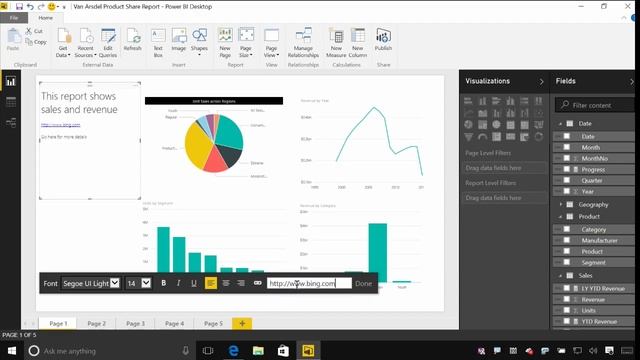Screen dimensions: 640x360
Task: Click the bing.com link in text box
Action: point(60,125)
